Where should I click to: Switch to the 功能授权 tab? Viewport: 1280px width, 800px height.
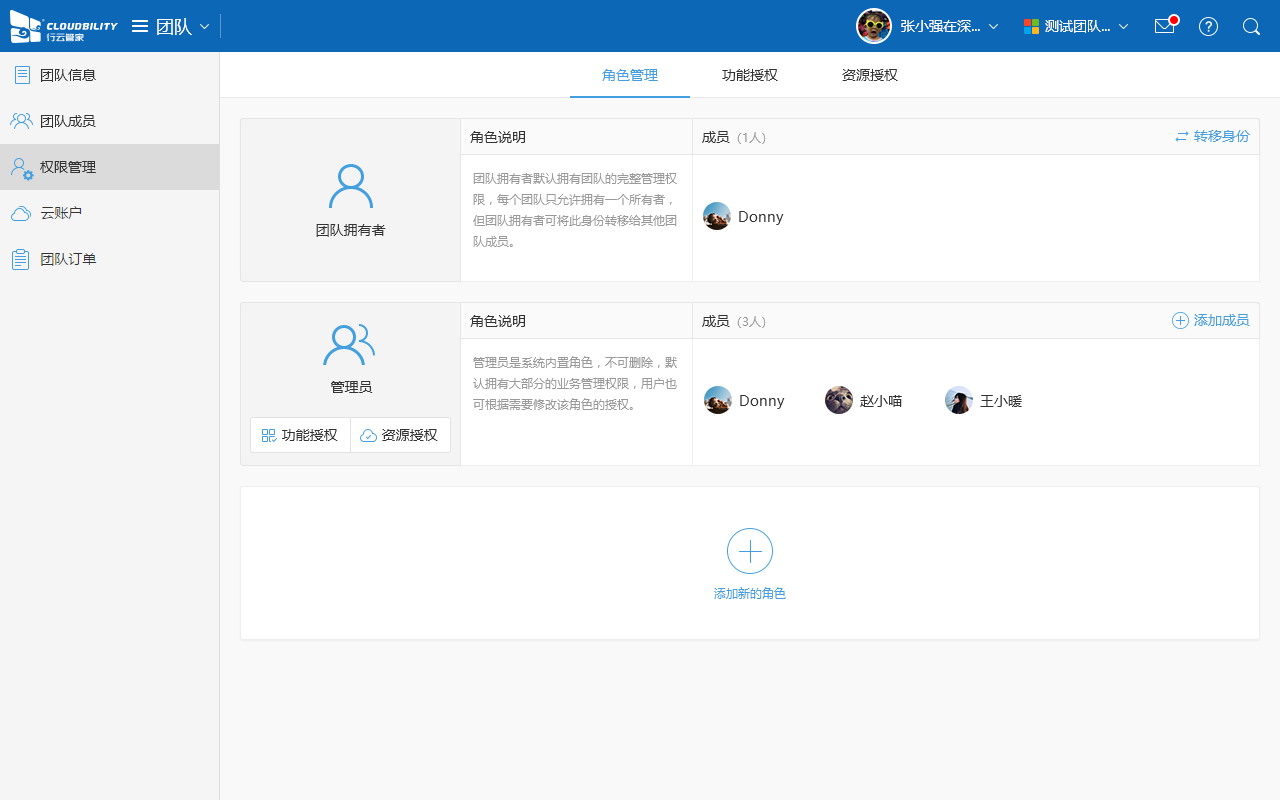coord(750,75)
